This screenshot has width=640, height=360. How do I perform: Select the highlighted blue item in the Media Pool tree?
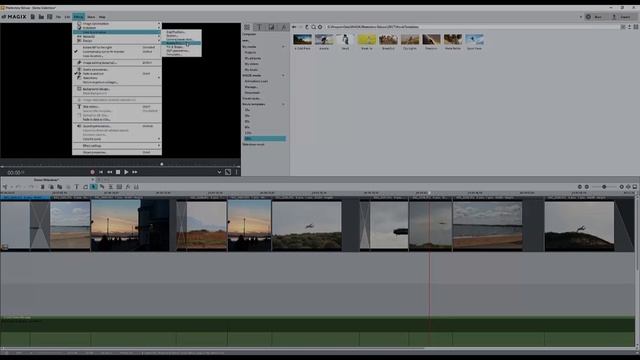coord(264,139)
